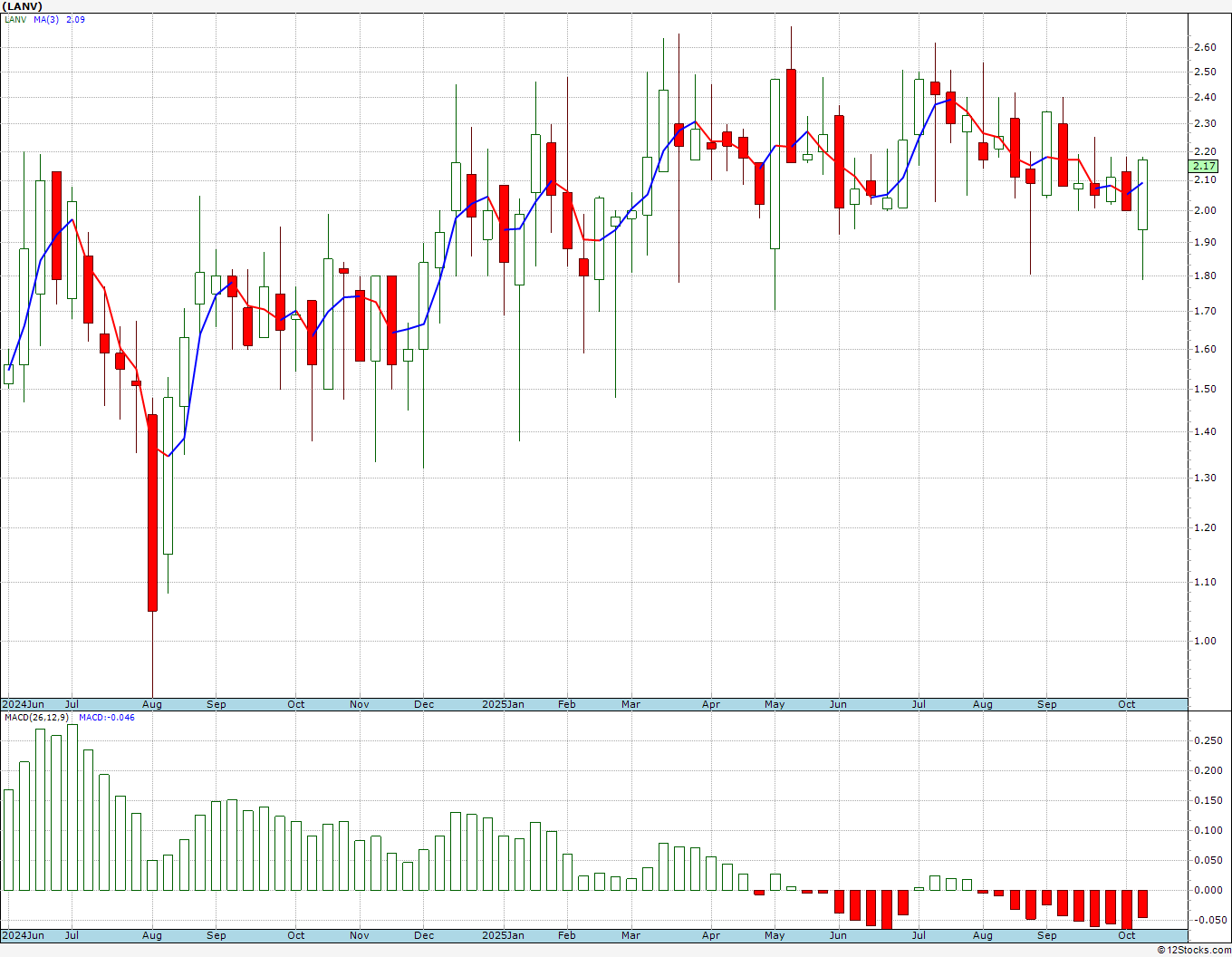The height and width of the screenshot is (957, 1232).
Task: Select the 1.80 price axis label
Action: [1205, 275]
